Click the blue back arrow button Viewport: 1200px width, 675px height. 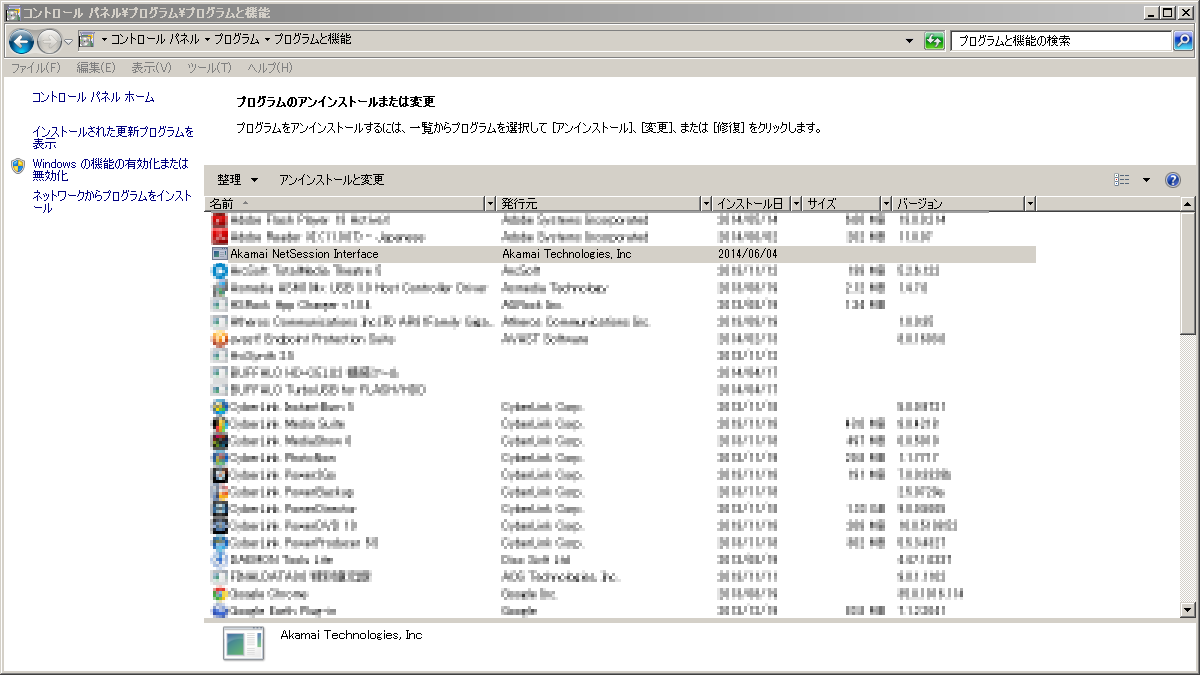coord(22,41)
